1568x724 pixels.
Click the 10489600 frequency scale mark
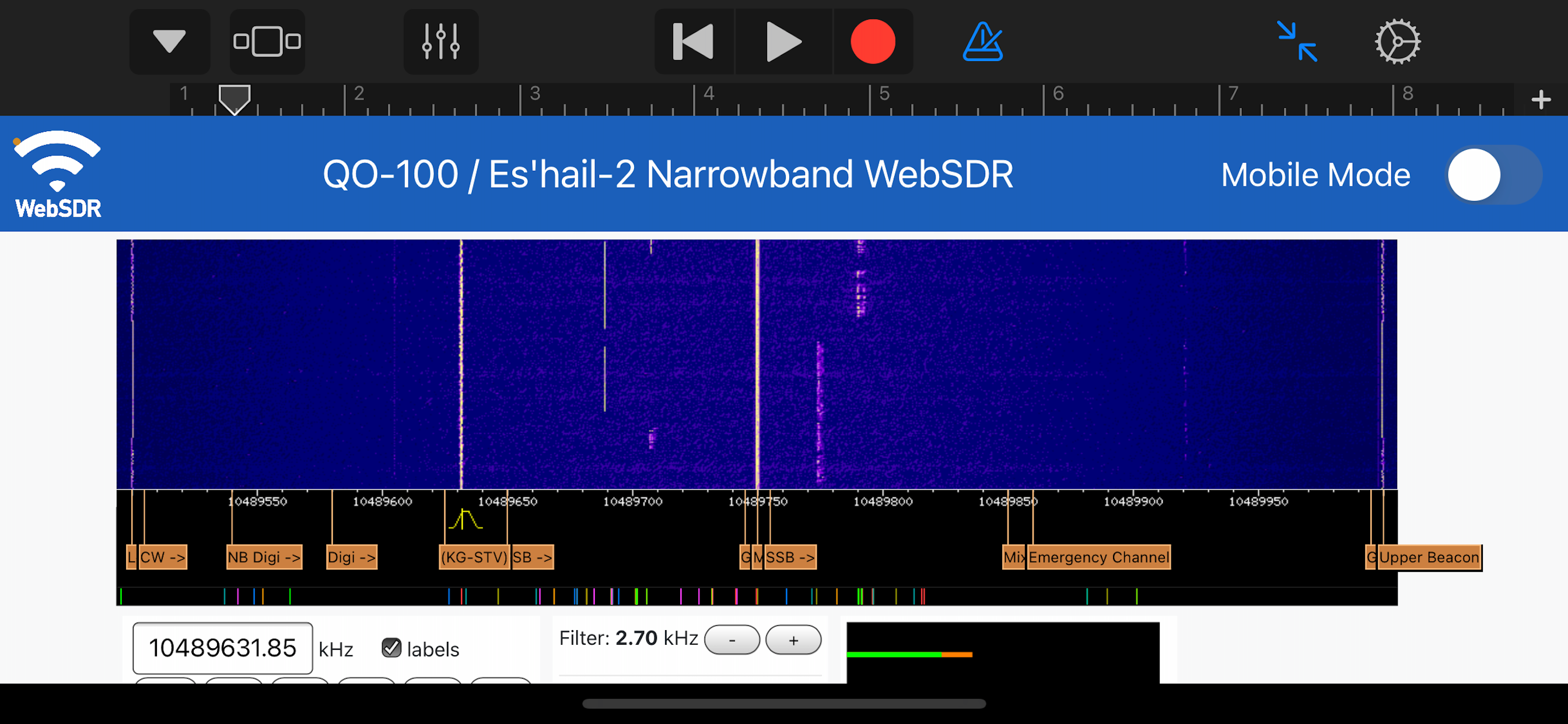(382, 501)
